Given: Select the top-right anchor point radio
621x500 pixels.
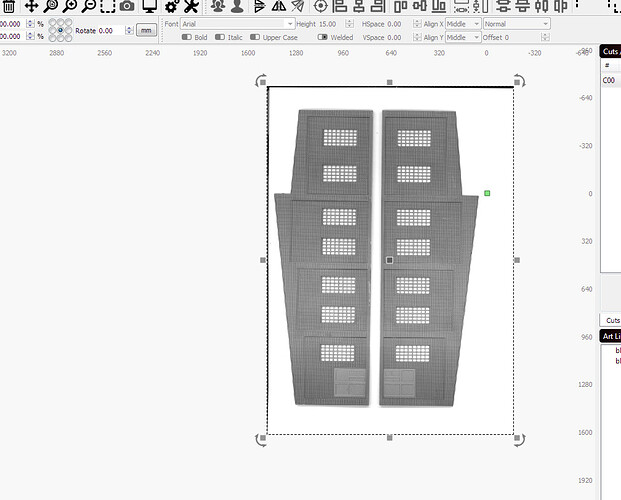Looking at the screenshot, I should click(69, 22).
